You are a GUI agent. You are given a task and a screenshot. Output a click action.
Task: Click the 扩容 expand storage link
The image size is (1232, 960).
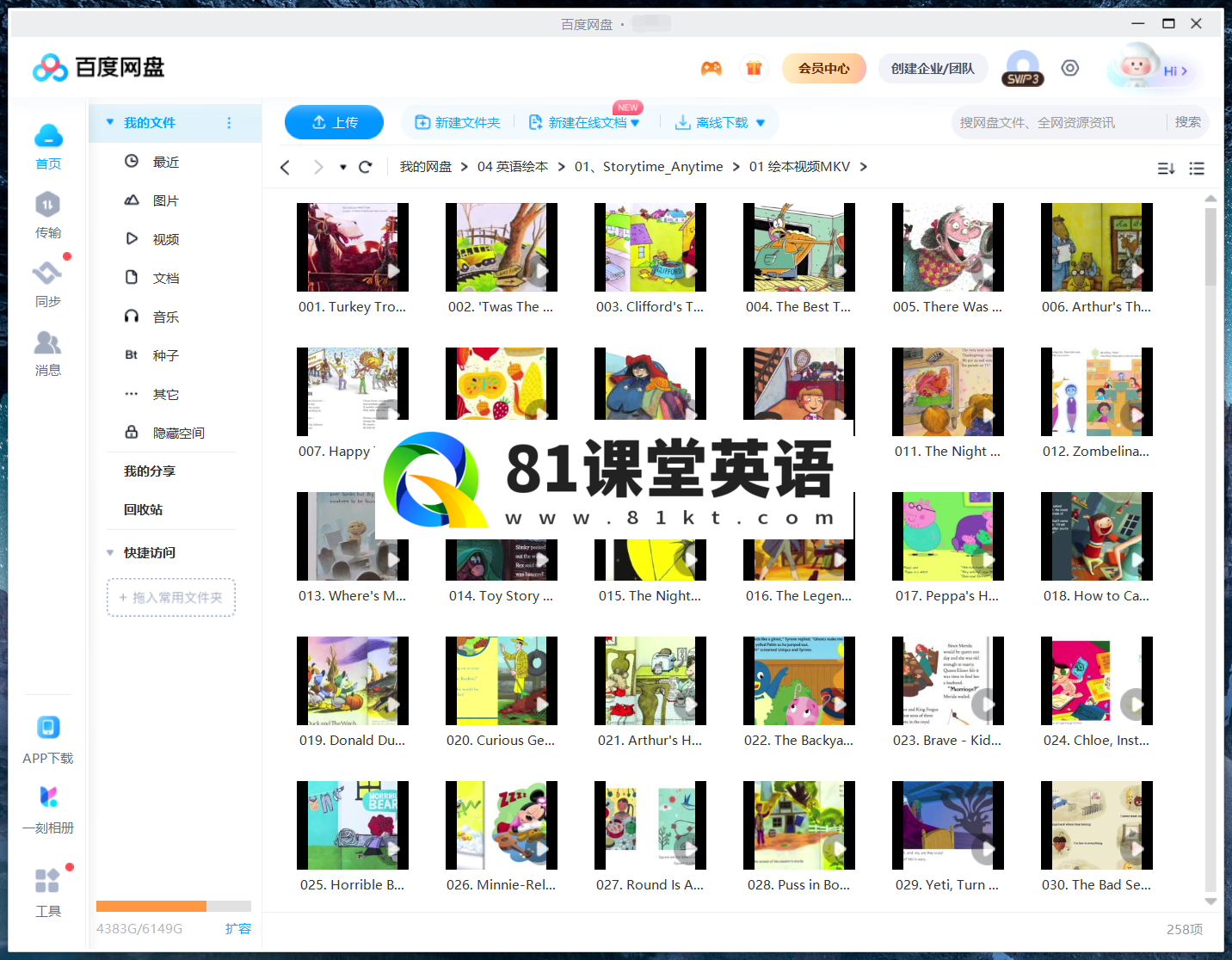[x=238, y=928]
